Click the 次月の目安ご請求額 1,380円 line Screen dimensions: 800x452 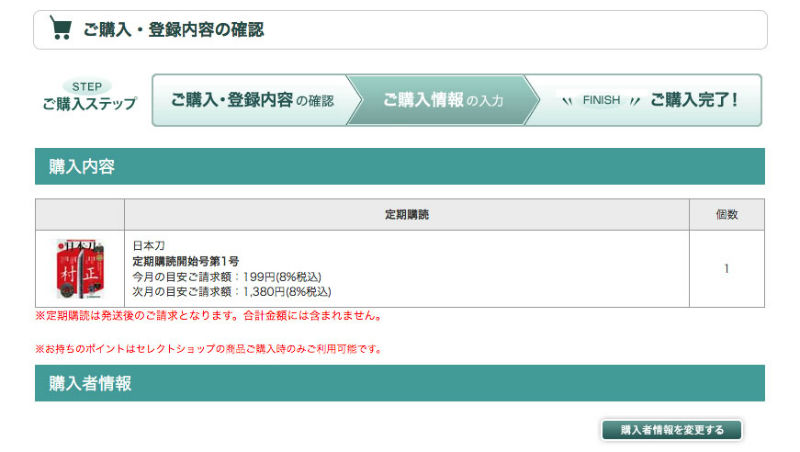click(x=231, y=291)
